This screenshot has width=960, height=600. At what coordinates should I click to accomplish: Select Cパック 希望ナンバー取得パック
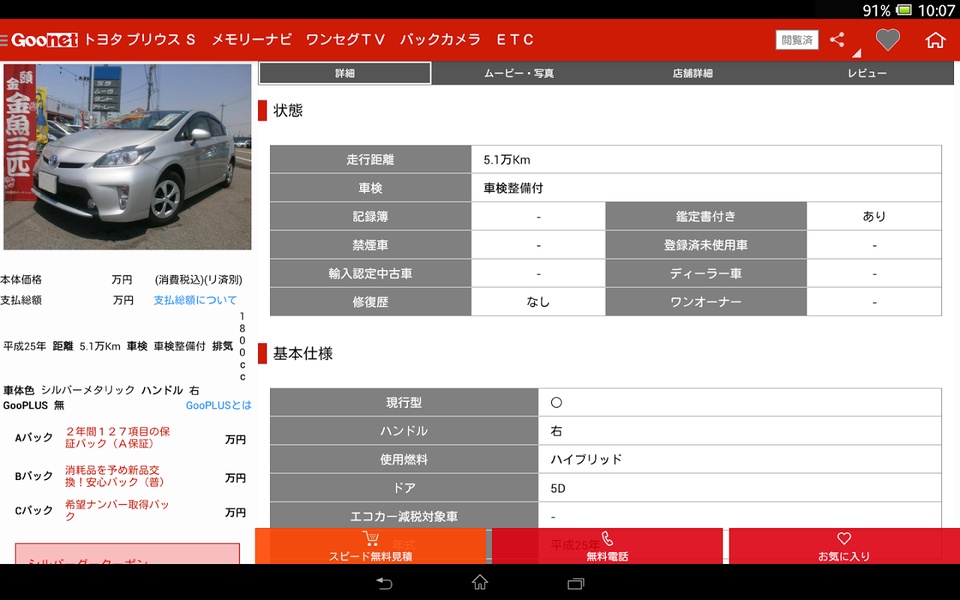click(x=116, y=510)
